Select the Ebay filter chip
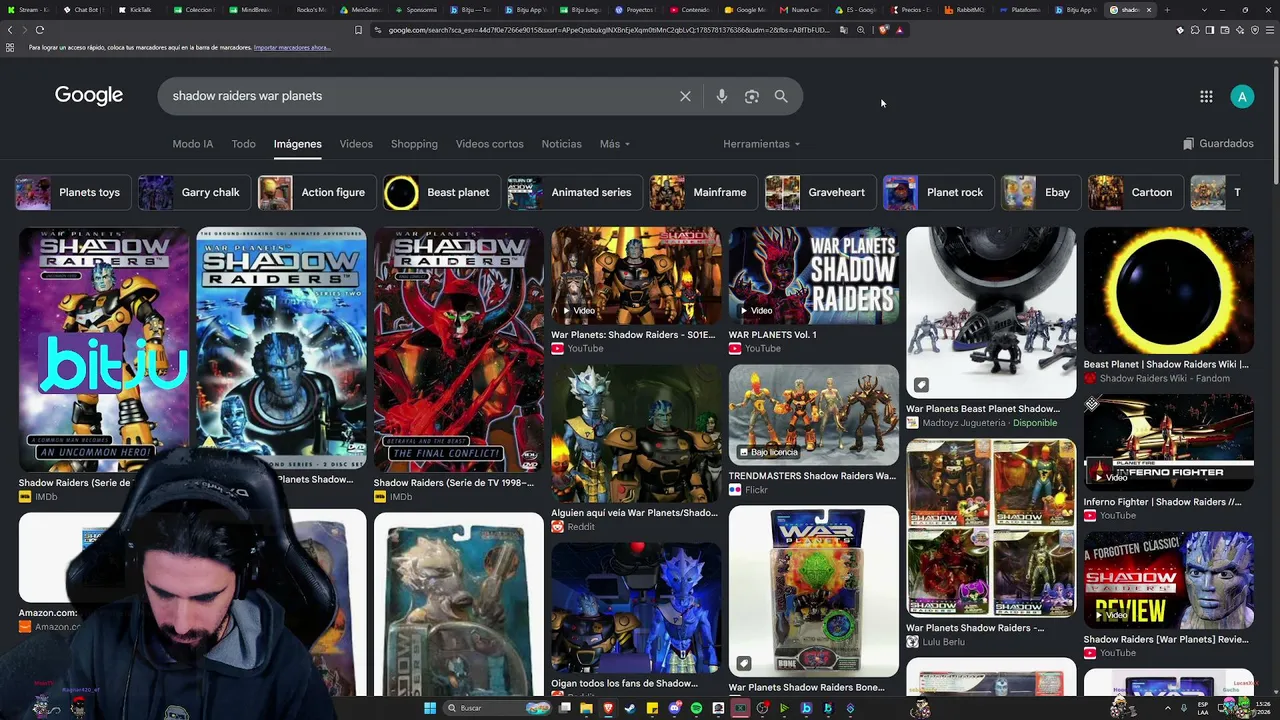The image size is (1280, 720). pyautogui.click(x=1040, y=192)
